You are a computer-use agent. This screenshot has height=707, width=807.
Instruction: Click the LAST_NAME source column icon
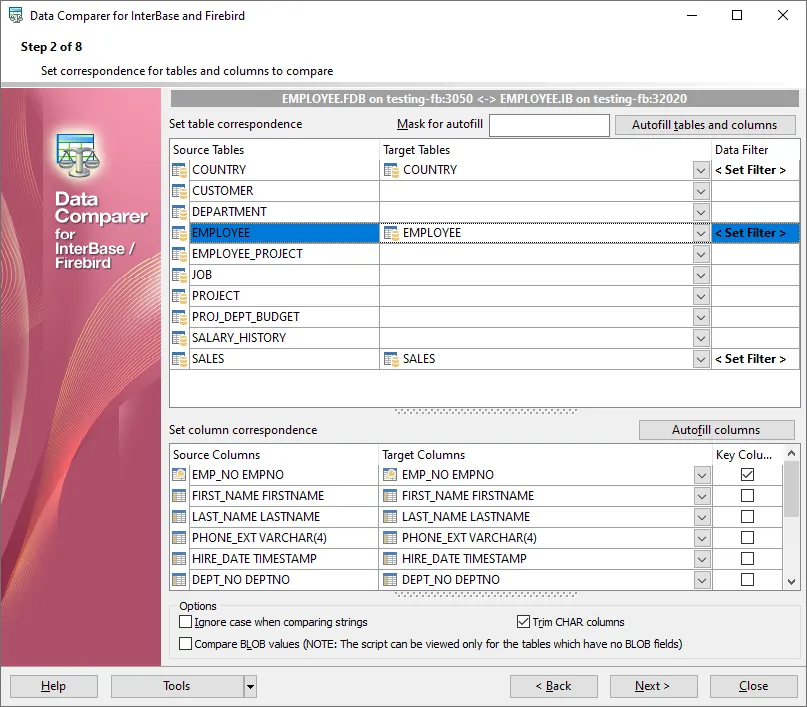(x=179, y=517)
